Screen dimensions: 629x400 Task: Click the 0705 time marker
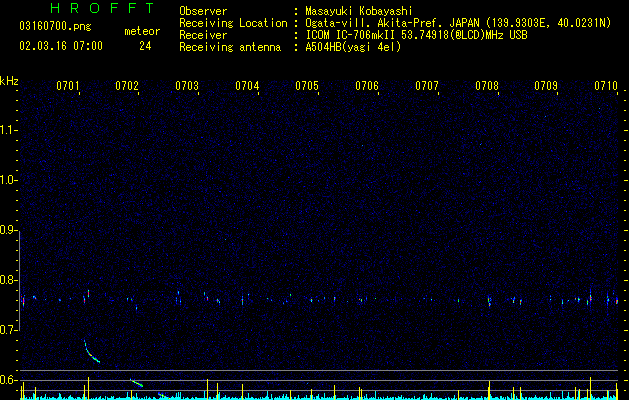pyautogui.click(x=307, y=86)
